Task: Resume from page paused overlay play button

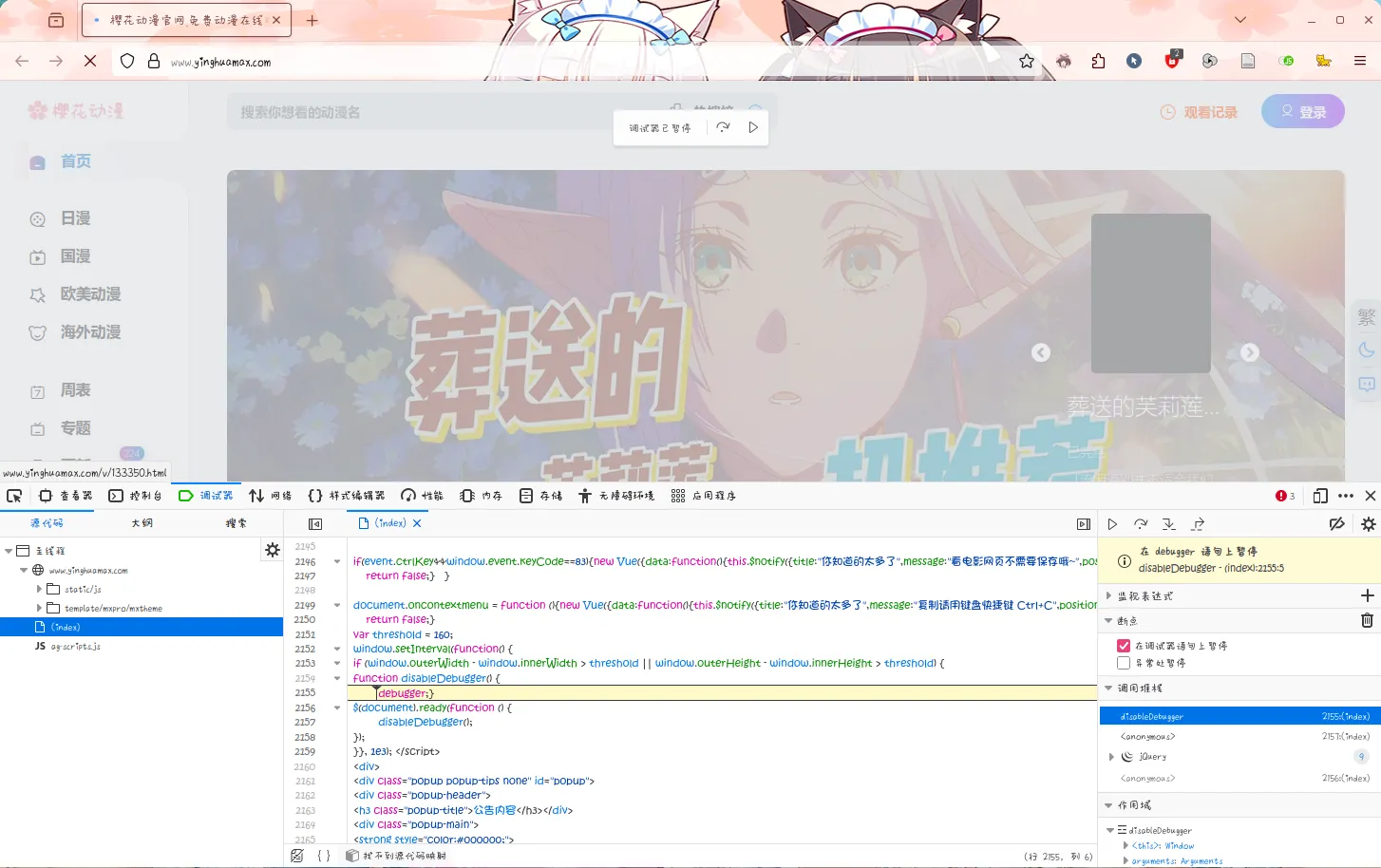Action: point(753,127)
